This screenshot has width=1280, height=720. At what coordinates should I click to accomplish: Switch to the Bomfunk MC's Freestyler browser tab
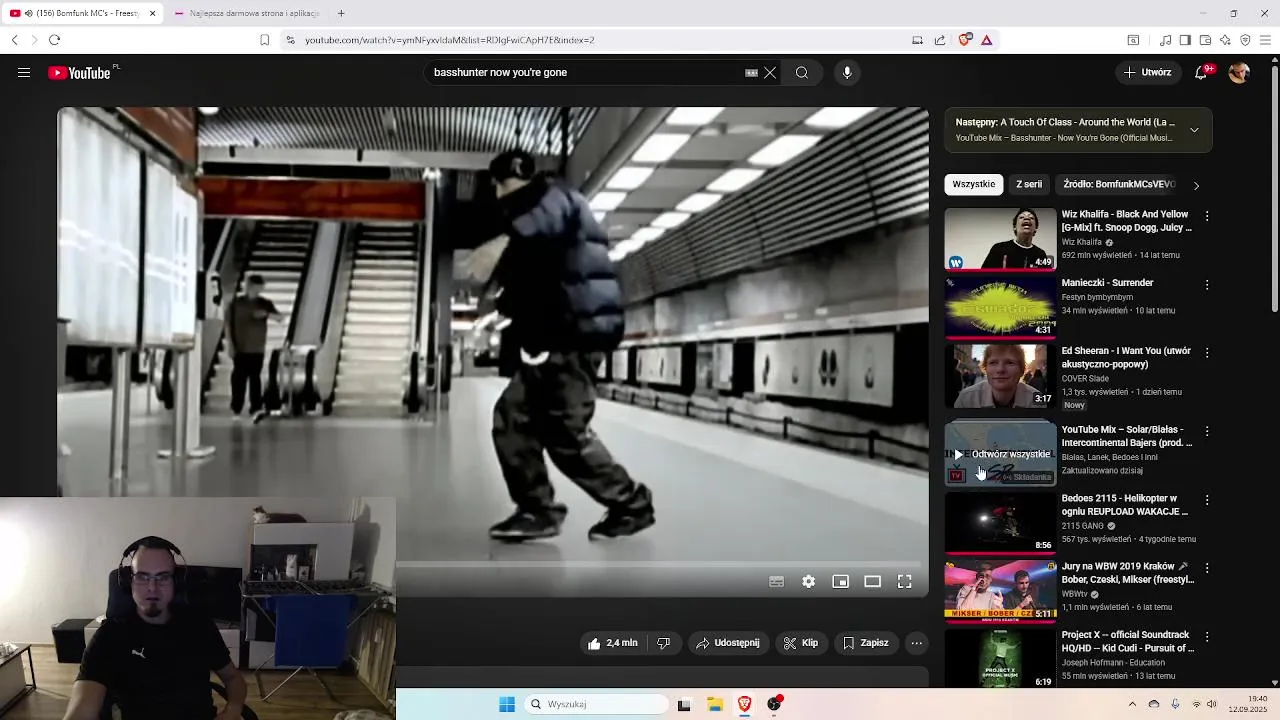pos(82,13)
